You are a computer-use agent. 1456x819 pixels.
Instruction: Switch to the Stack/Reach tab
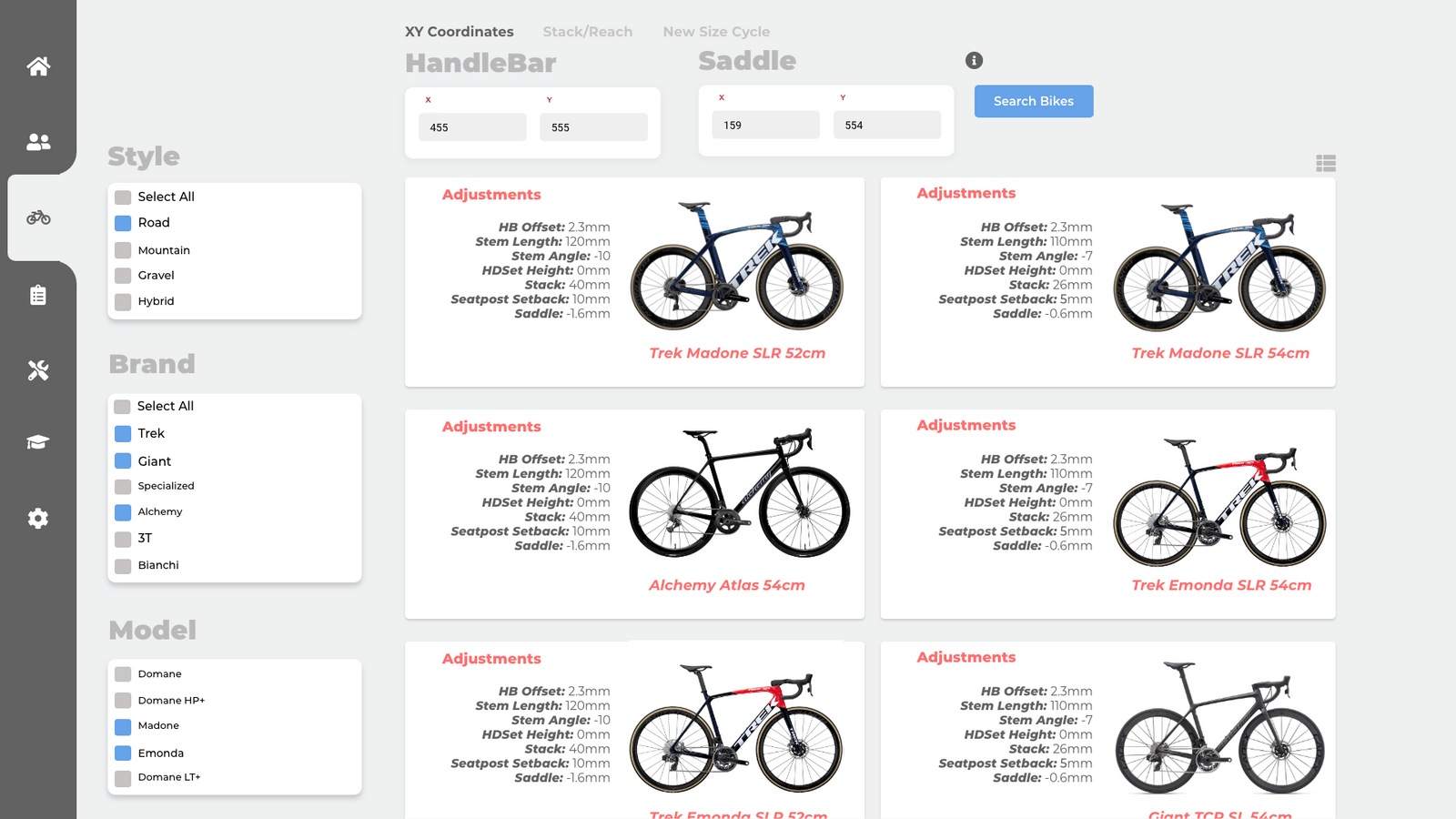tap(588, 31)
